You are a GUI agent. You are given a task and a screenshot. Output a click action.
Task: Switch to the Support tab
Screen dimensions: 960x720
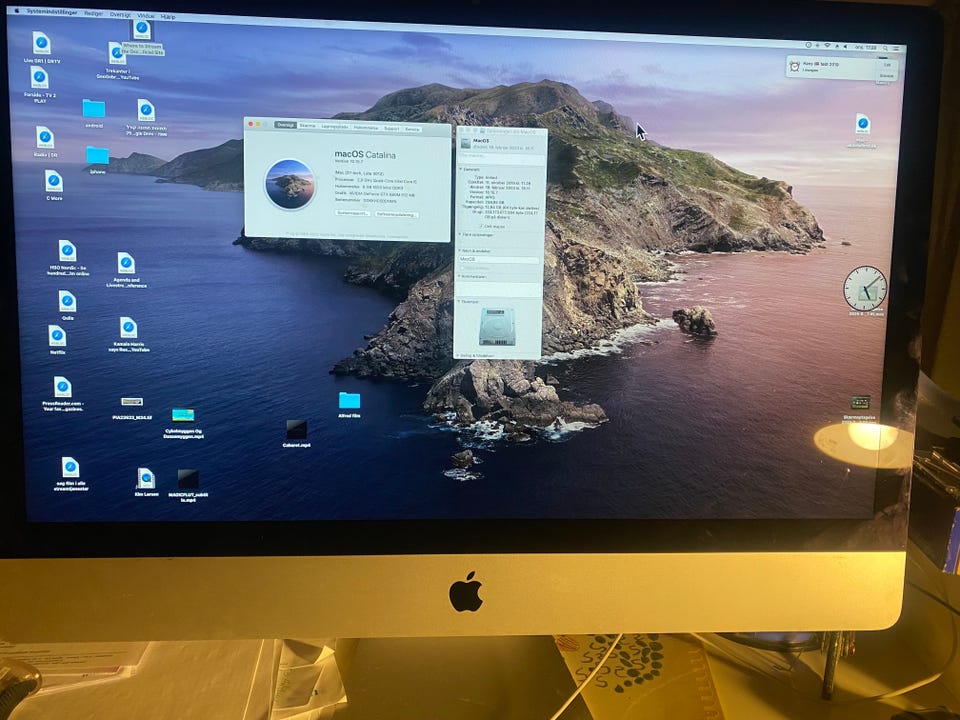pyautogui.click(x=392, y=129)
